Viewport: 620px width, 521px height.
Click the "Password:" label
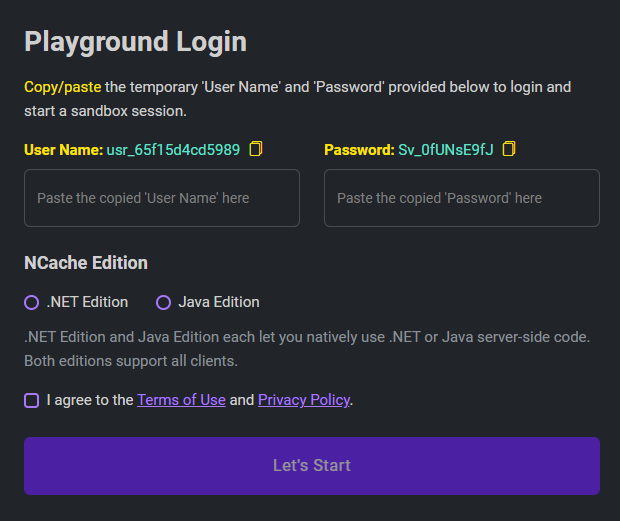tap(359, 150)
